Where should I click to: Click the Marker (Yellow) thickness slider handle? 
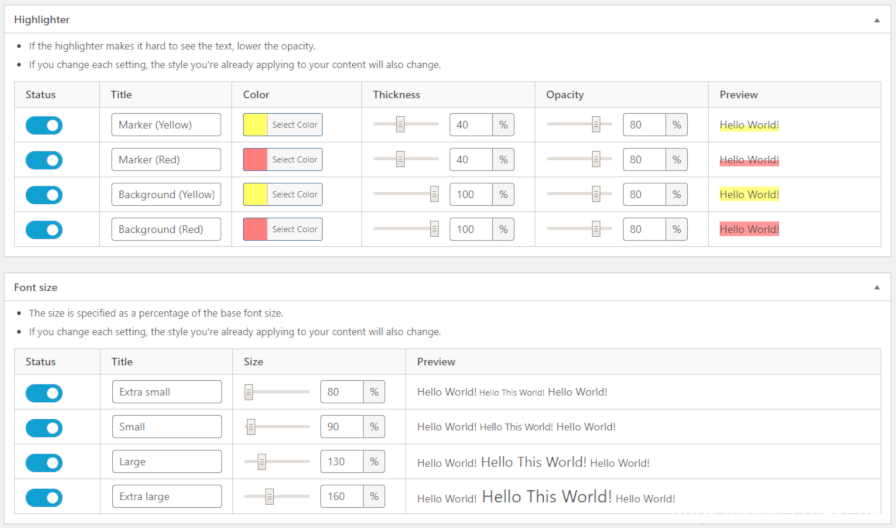coord(401,124)
